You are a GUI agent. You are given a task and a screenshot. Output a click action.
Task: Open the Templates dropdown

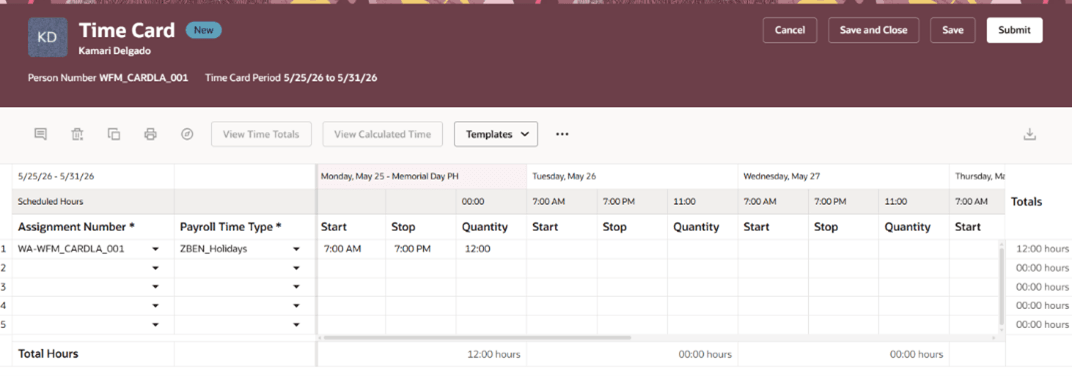tap(496, 134)
